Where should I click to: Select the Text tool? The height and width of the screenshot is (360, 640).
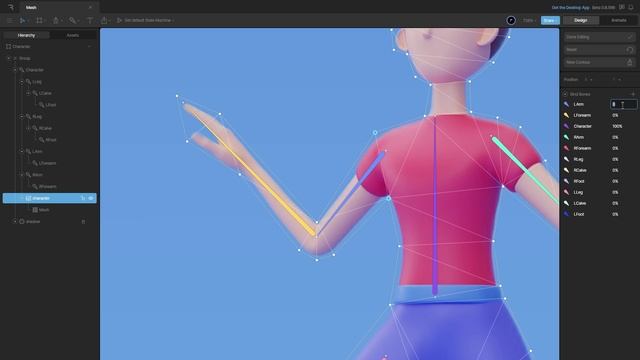point(90,20)
